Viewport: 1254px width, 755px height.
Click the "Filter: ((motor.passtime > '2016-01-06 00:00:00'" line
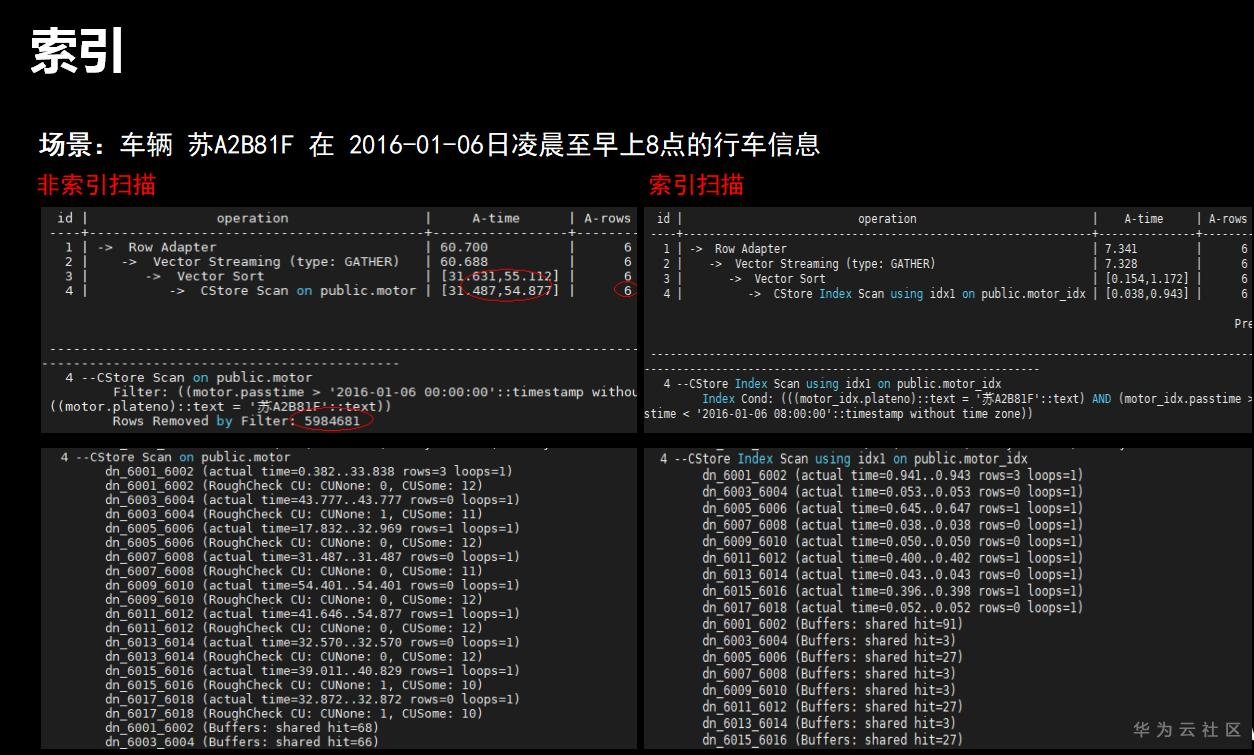pyautogui.click(x=375, y=393)
